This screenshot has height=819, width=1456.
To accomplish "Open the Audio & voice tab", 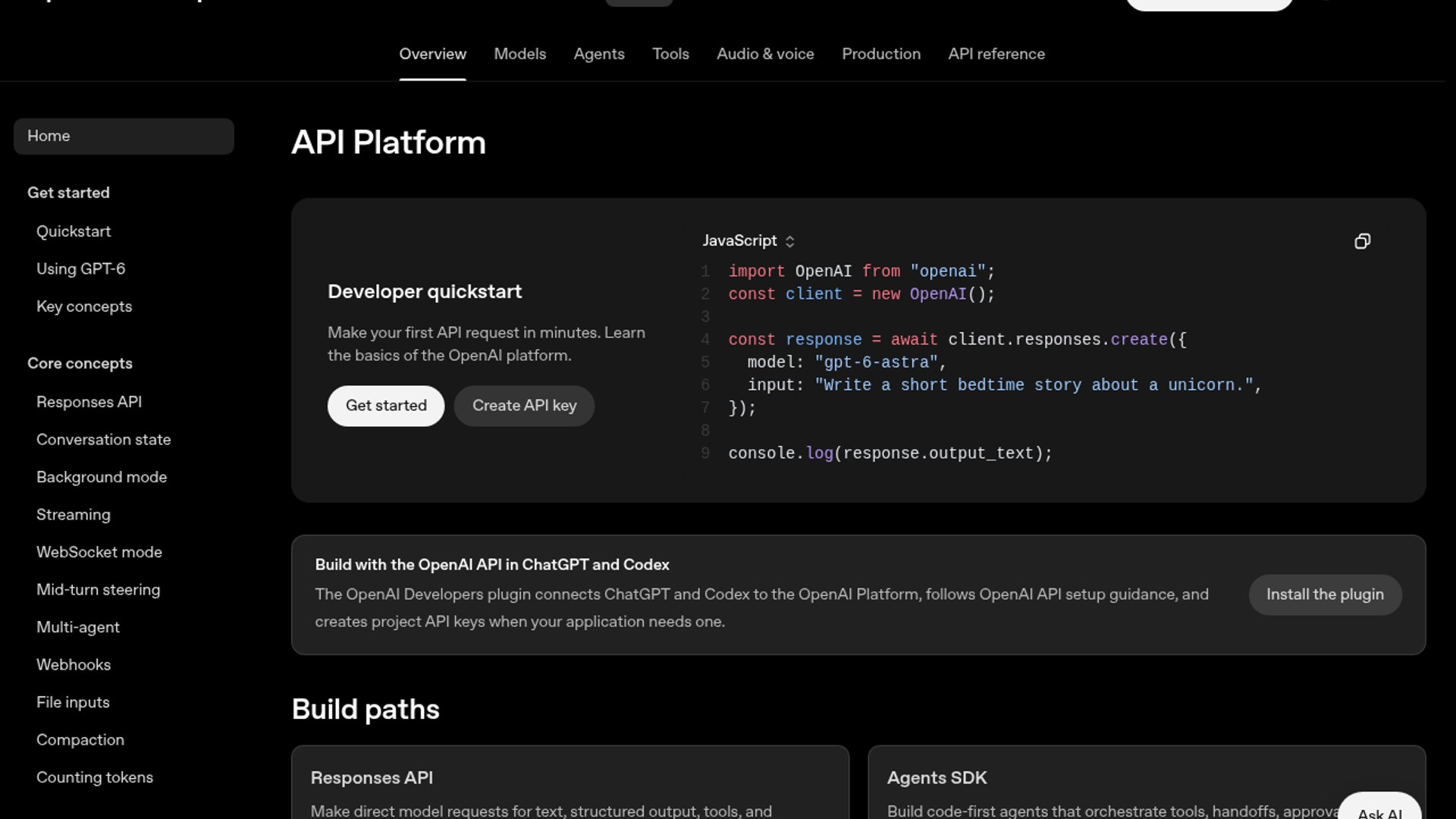I will pos(765,54).
